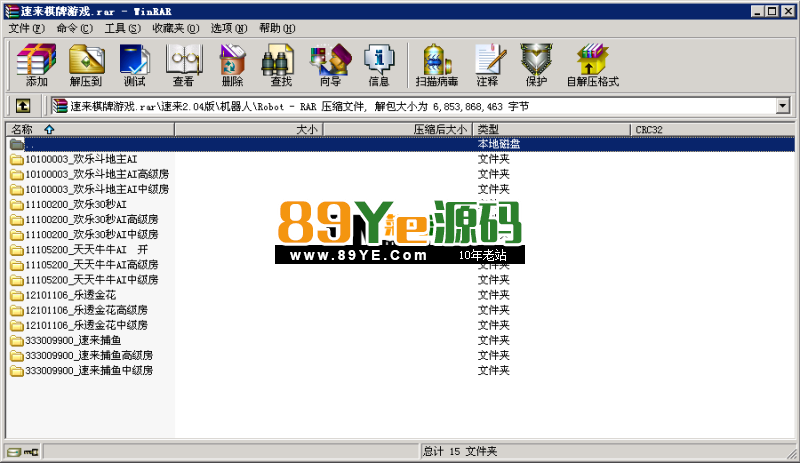Click the 删除 (Delete) toolbar icon

(x=232, y=65)
